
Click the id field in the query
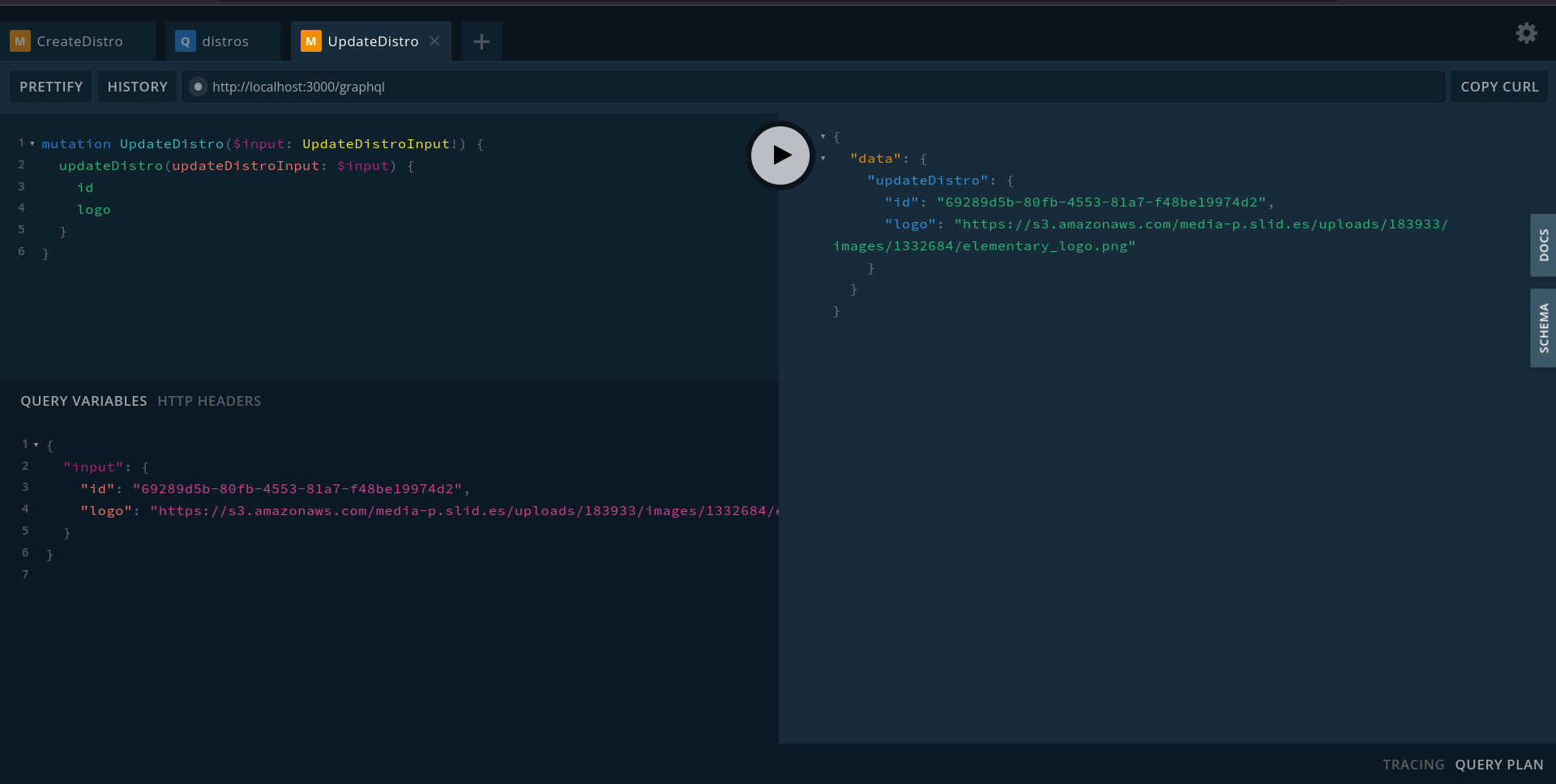pyautogui.click(x=85, y=188)
